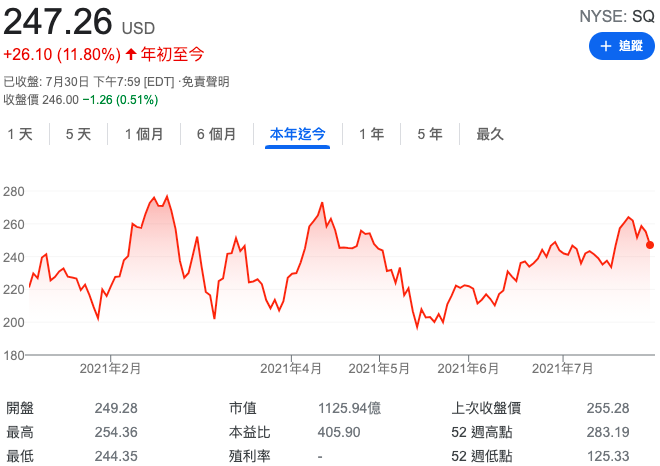Click the 2021年6月 axis label
Screen dimensions: 660x466
click(468, 369)
